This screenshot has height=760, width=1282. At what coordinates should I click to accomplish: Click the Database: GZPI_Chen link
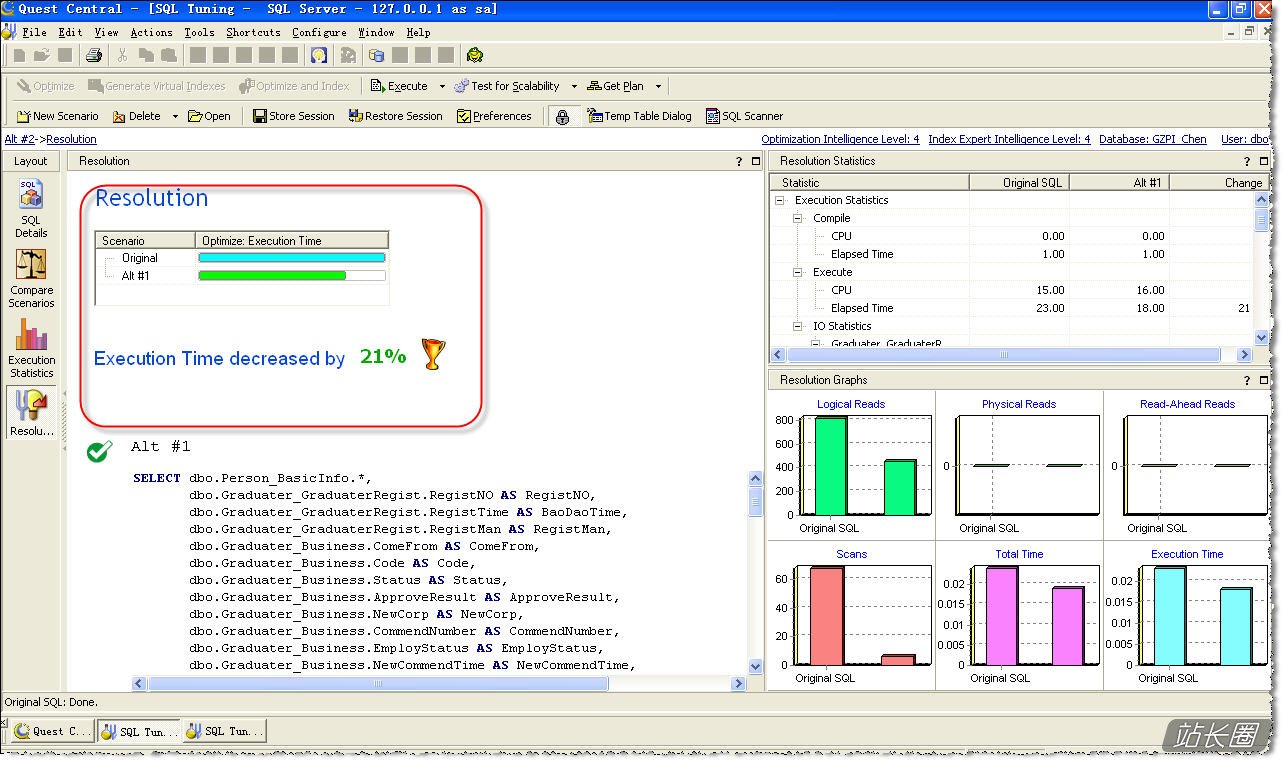[x=1153, y=139]
